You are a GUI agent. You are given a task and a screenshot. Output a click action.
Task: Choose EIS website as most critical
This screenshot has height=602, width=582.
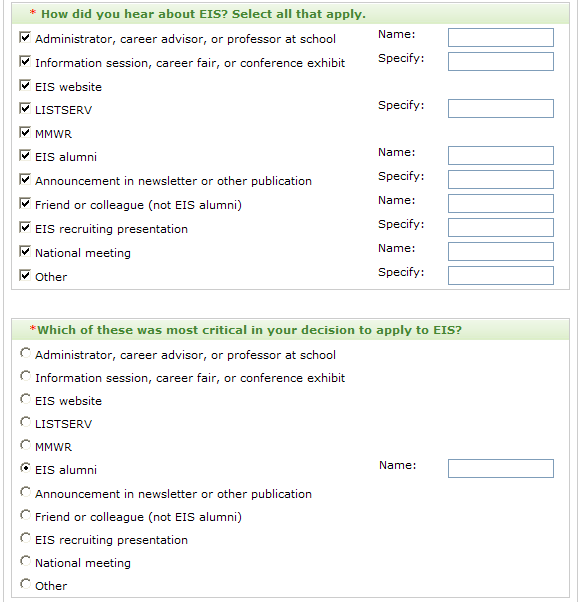pos(25,399)
